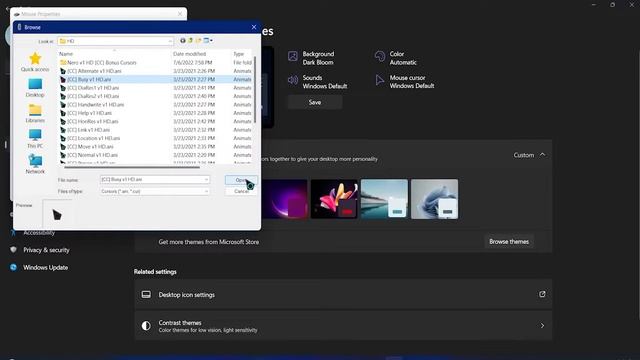Click the date cell 7/6/2022 7:58 PM
This screenshot has height=360, width=640.
pyautogui.click(x=192, y=62)
